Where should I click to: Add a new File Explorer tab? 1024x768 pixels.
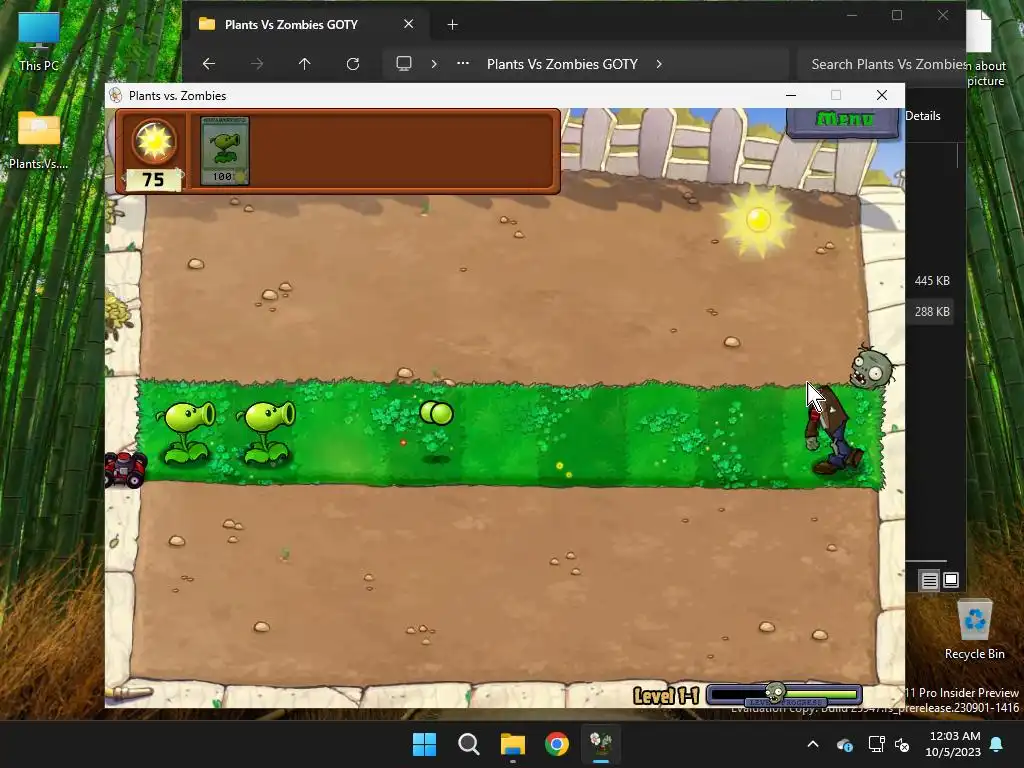point(452,25)
